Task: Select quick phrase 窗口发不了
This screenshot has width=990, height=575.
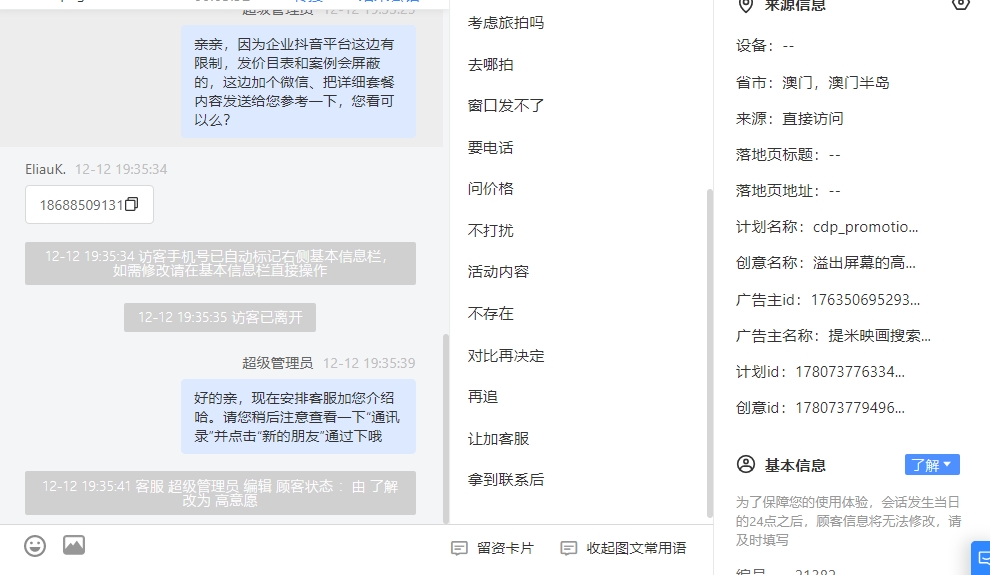Action: pos(506,105)
